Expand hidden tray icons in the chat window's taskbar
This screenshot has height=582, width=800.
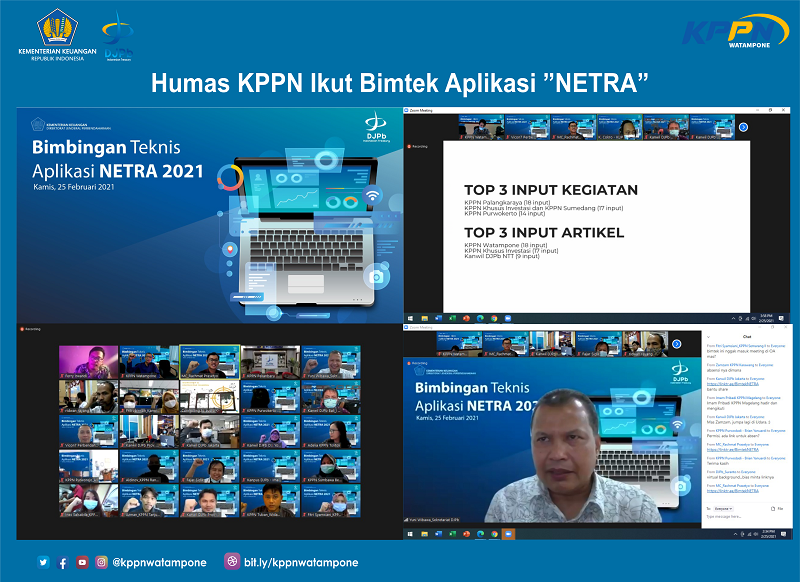pos(735,534)
